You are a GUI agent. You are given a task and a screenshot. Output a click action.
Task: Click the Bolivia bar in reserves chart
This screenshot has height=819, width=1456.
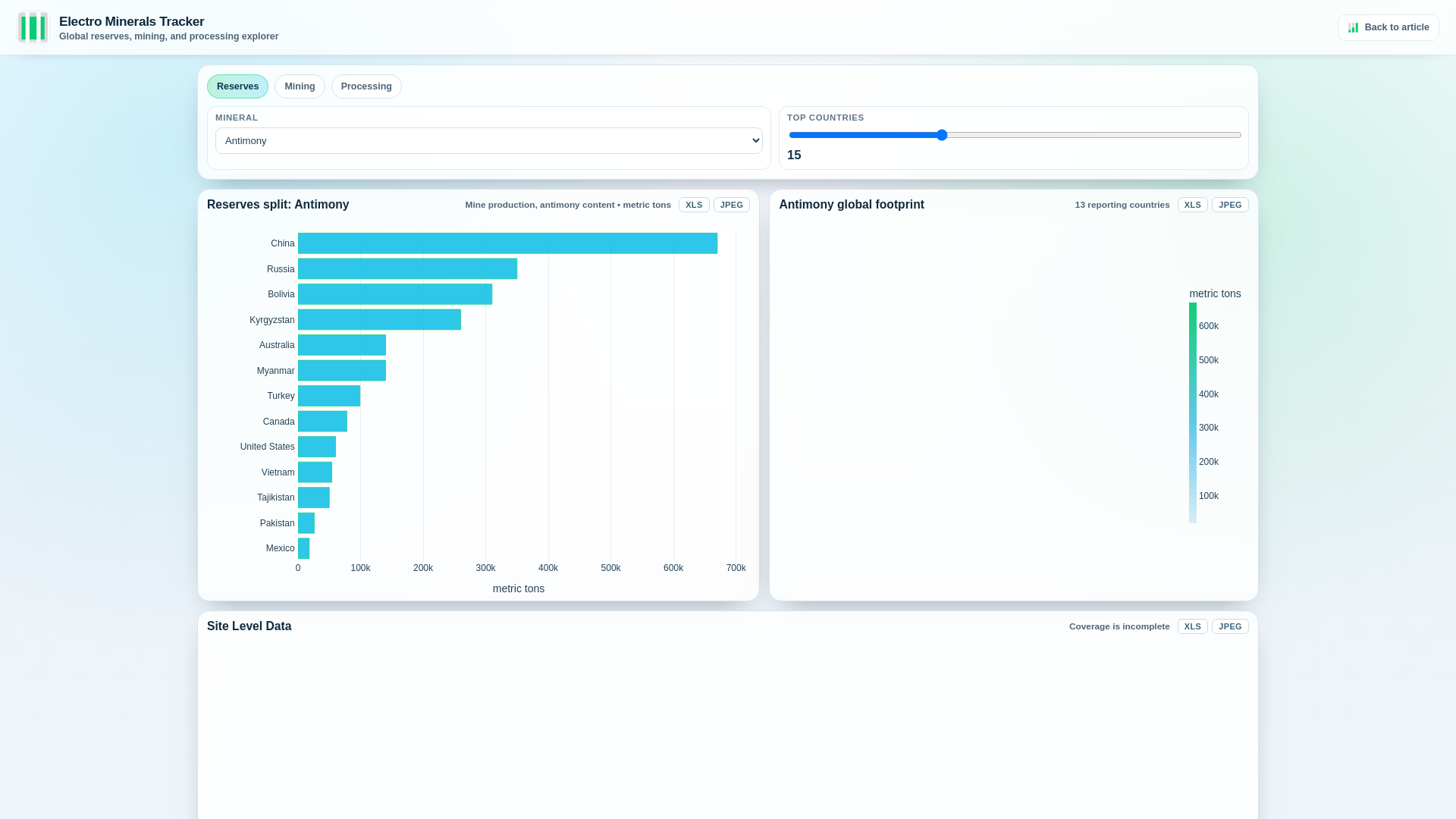pyautogui.click(x=394, y=294)
